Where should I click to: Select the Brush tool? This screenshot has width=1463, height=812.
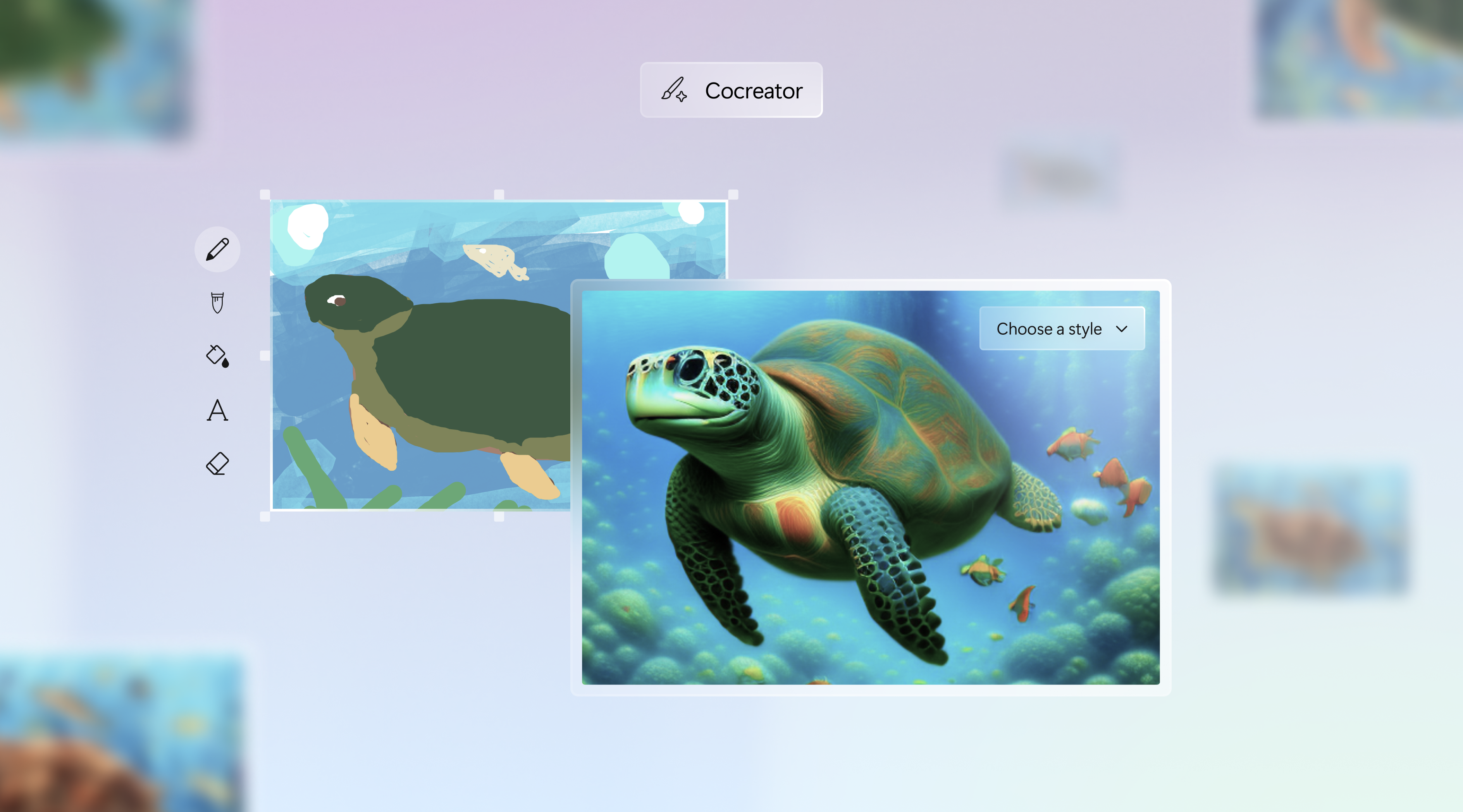[217, 303]
